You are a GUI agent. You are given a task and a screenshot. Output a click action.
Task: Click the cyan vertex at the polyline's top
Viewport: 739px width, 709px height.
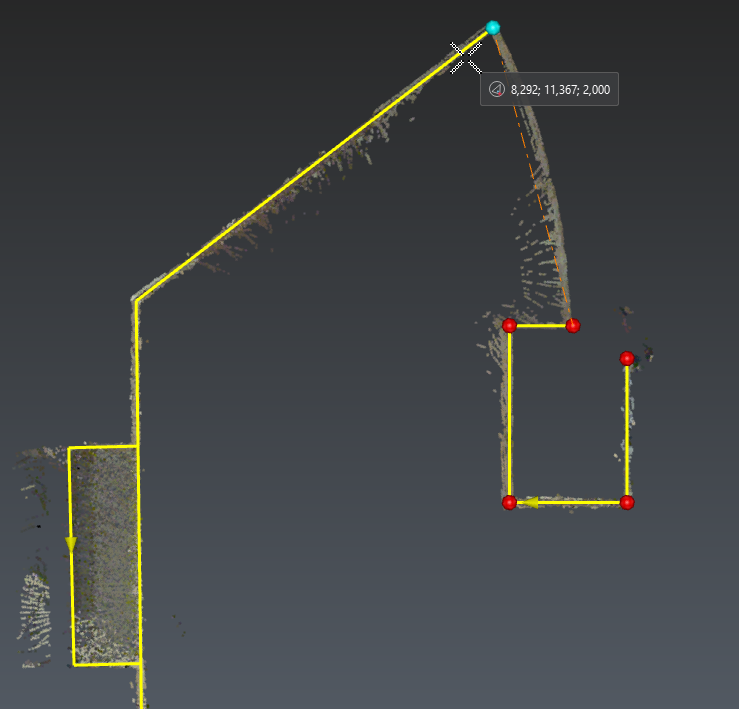click(492, 28)
